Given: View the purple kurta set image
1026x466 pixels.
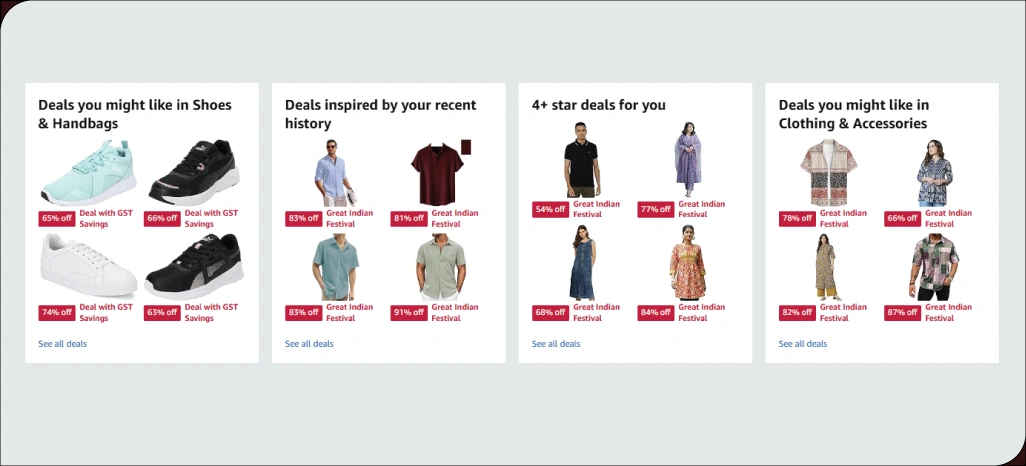Looking at the screenshot, I should 688,159.
